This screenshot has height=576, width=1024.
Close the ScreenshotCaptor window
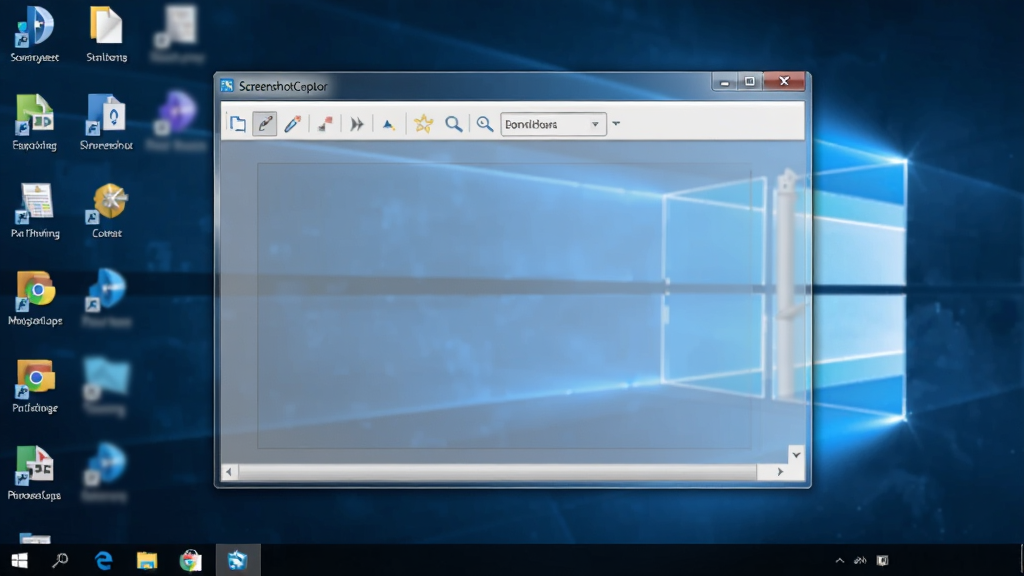[x=784, y=82]
